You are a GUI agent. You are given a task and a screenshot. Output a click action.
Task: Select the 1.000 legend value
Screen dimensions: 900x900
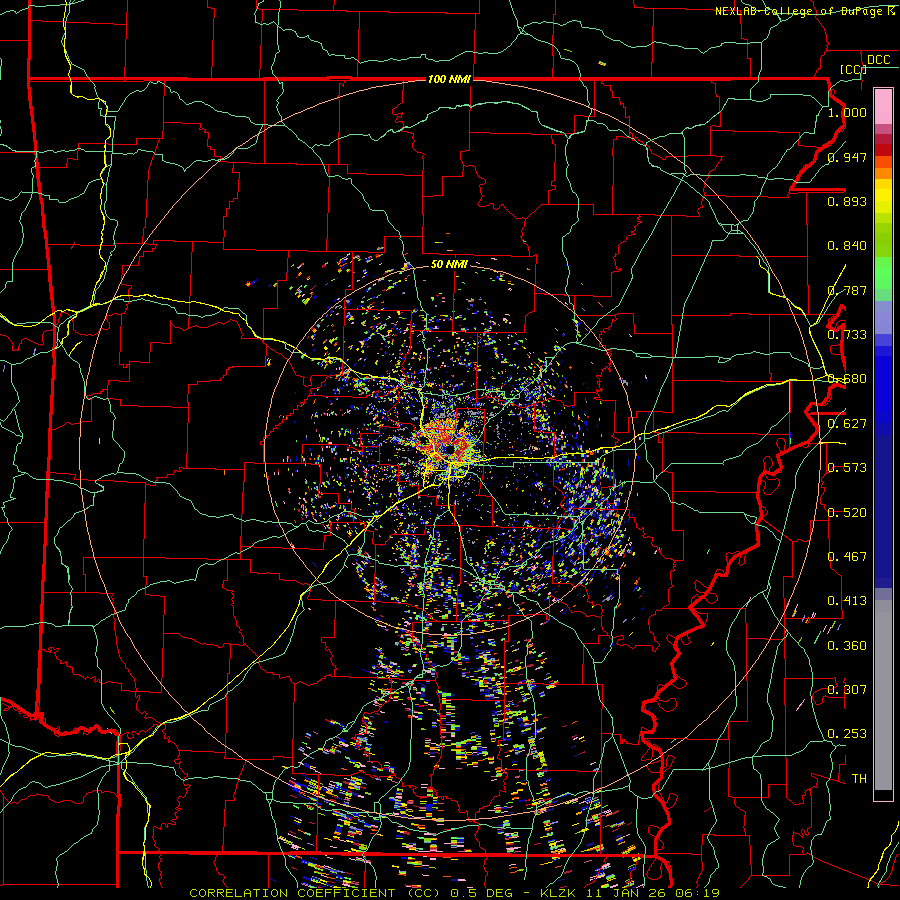pos(847,112)
